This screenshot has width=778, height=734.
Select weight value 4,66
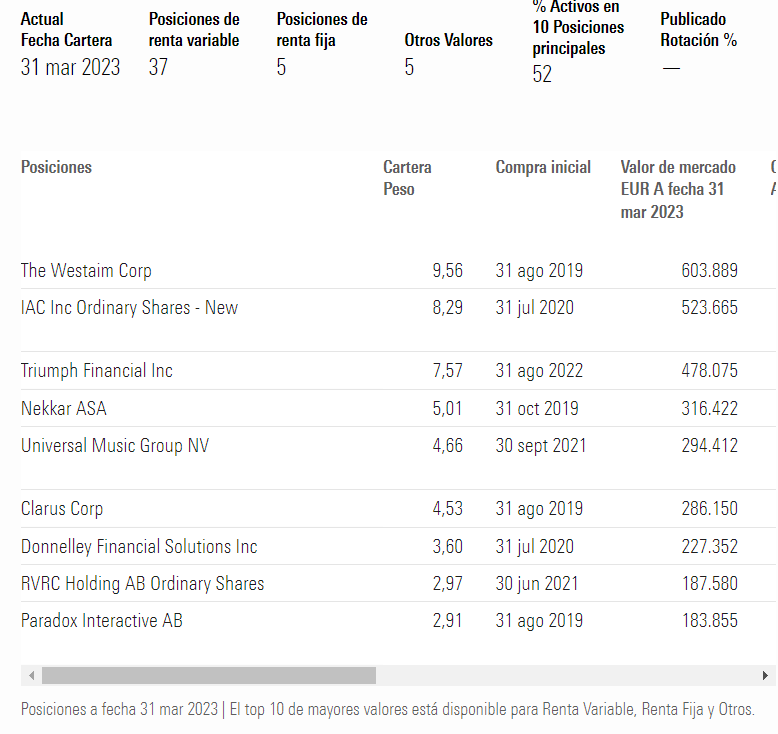tap(448, 446)
